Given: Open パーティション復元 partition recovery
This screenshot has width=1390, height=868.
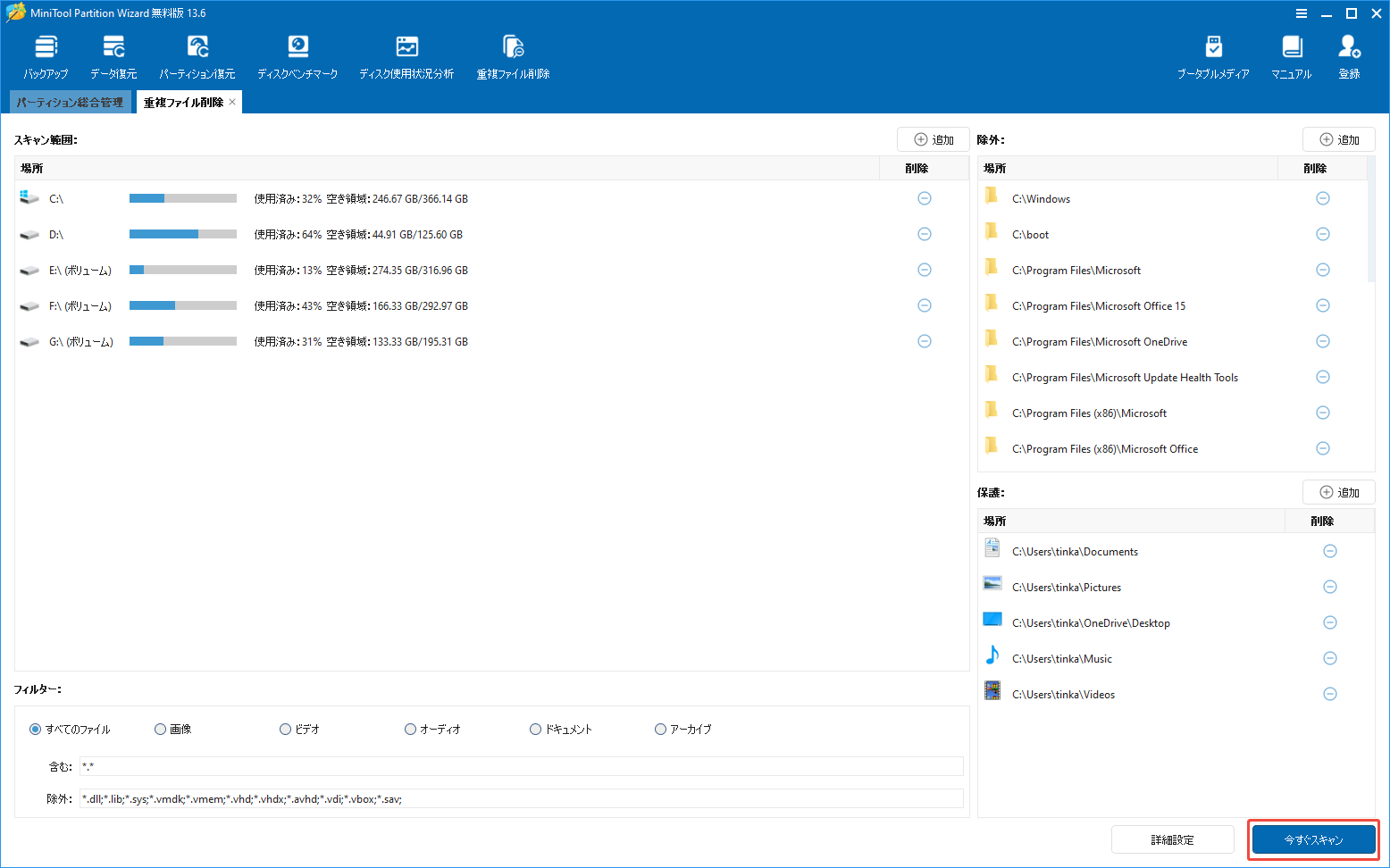Looking at the screenshot, I should [x=197, y=54].
